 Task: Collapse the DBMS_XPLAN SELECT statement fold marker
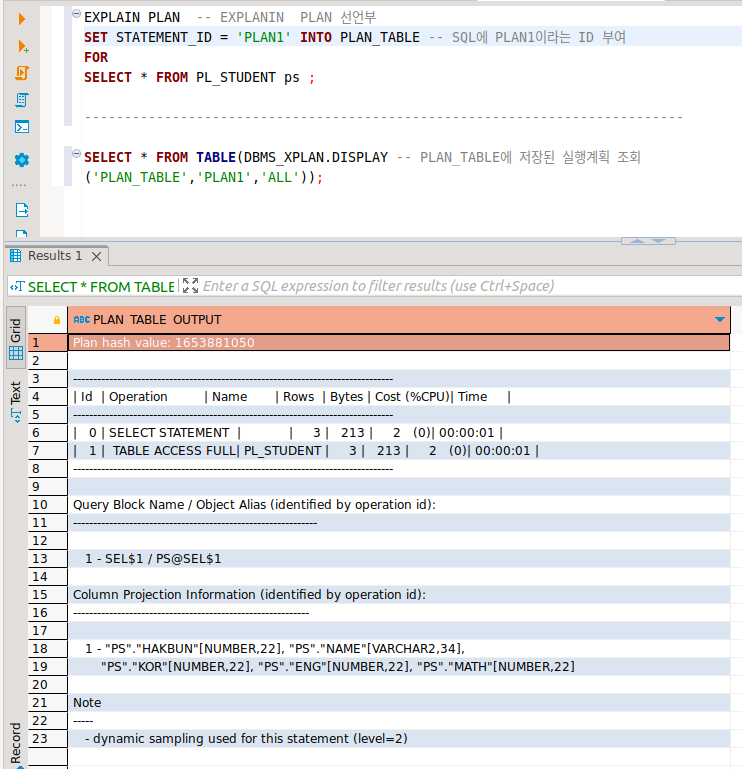[77, 154]
